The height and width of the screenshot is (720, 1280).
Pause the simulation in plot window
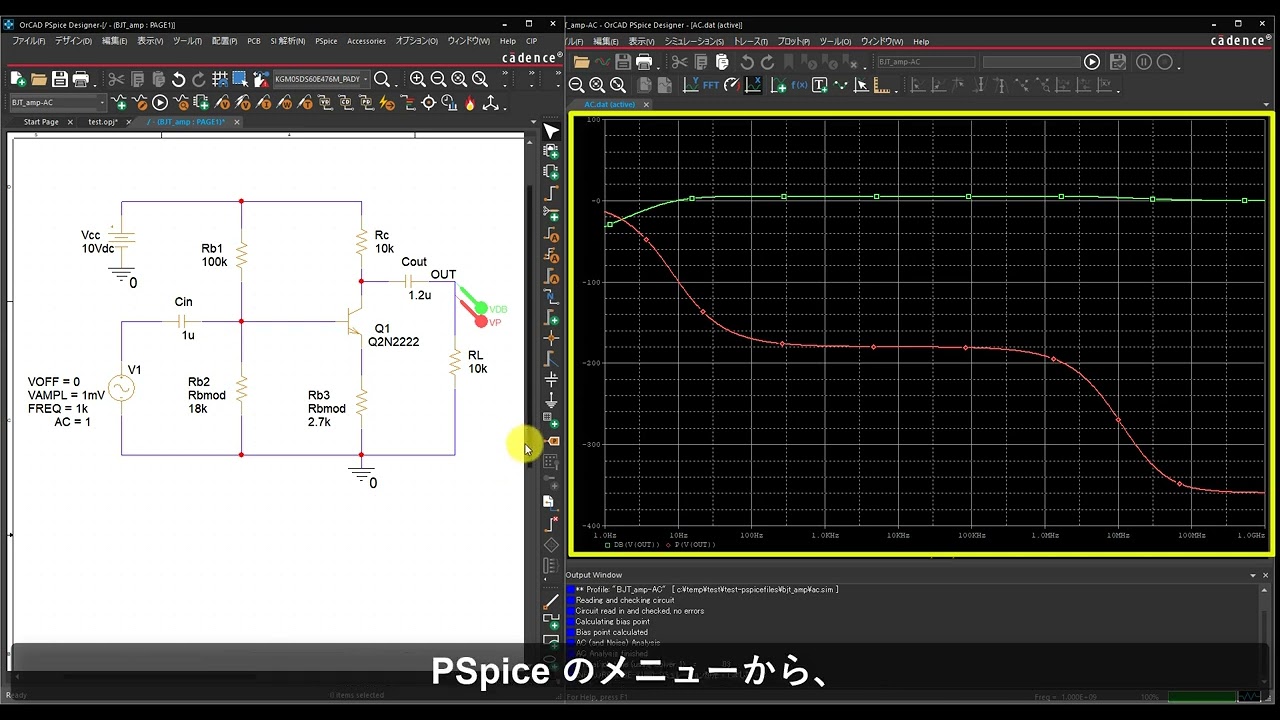tap(1144, 62)
